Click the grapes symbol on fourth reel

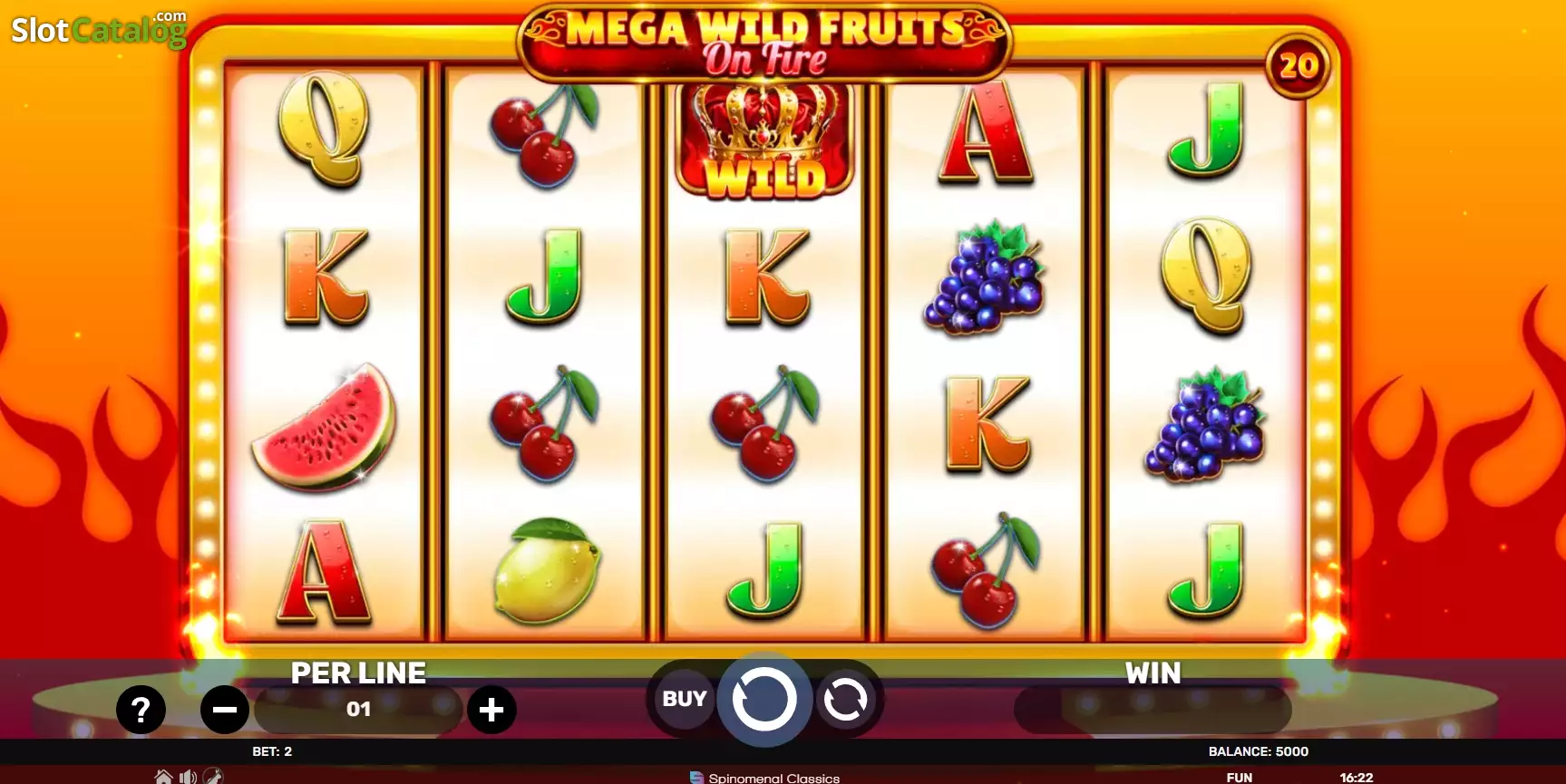(985, 277)
